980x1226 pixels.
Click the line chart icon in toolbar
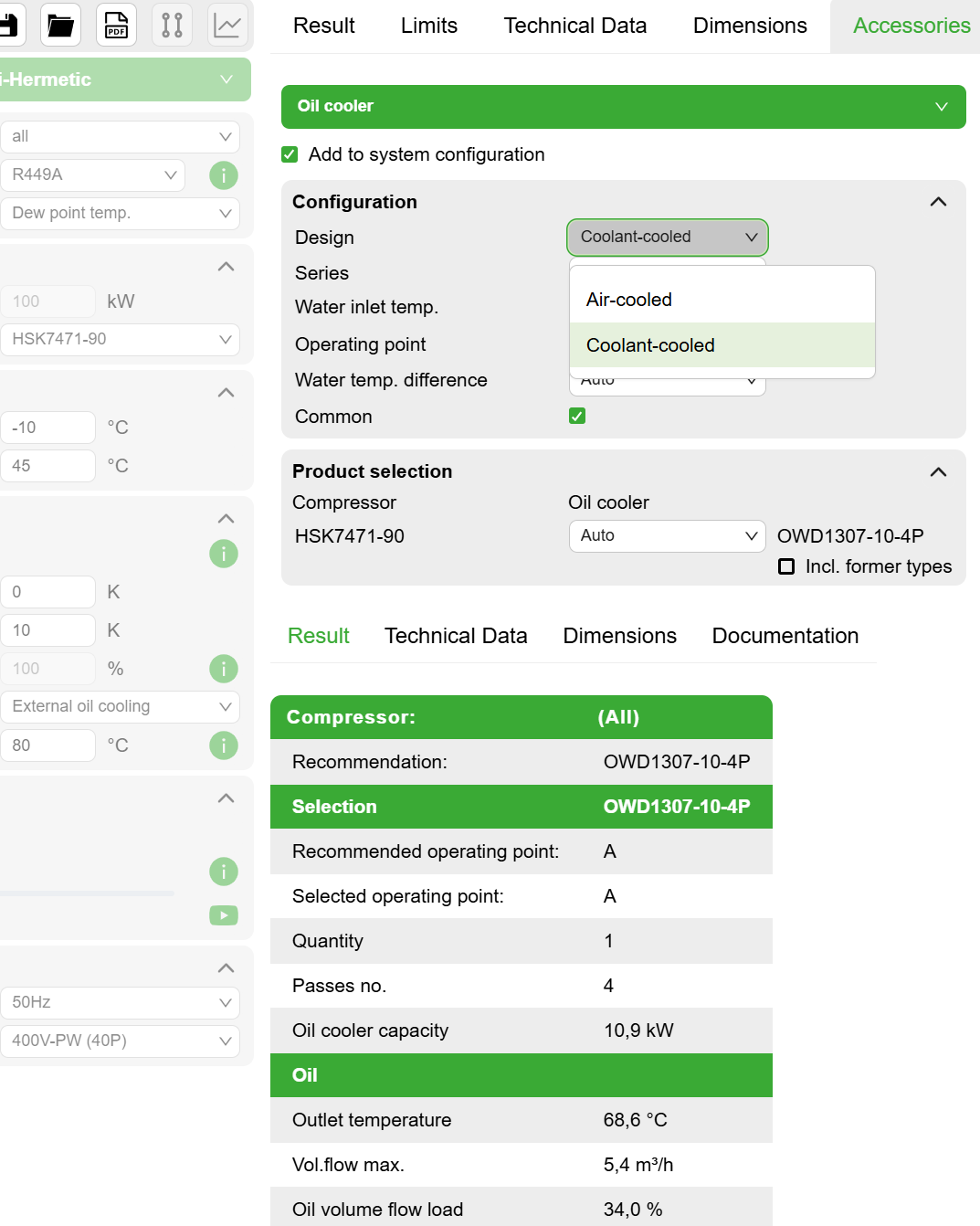(x=227, y=25)
